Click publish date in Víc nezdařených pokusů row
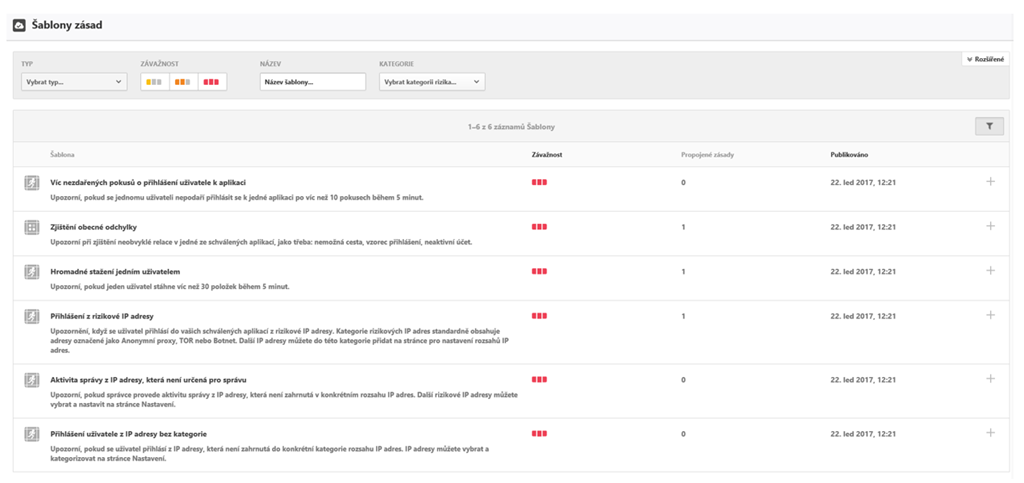 [863, 182]
